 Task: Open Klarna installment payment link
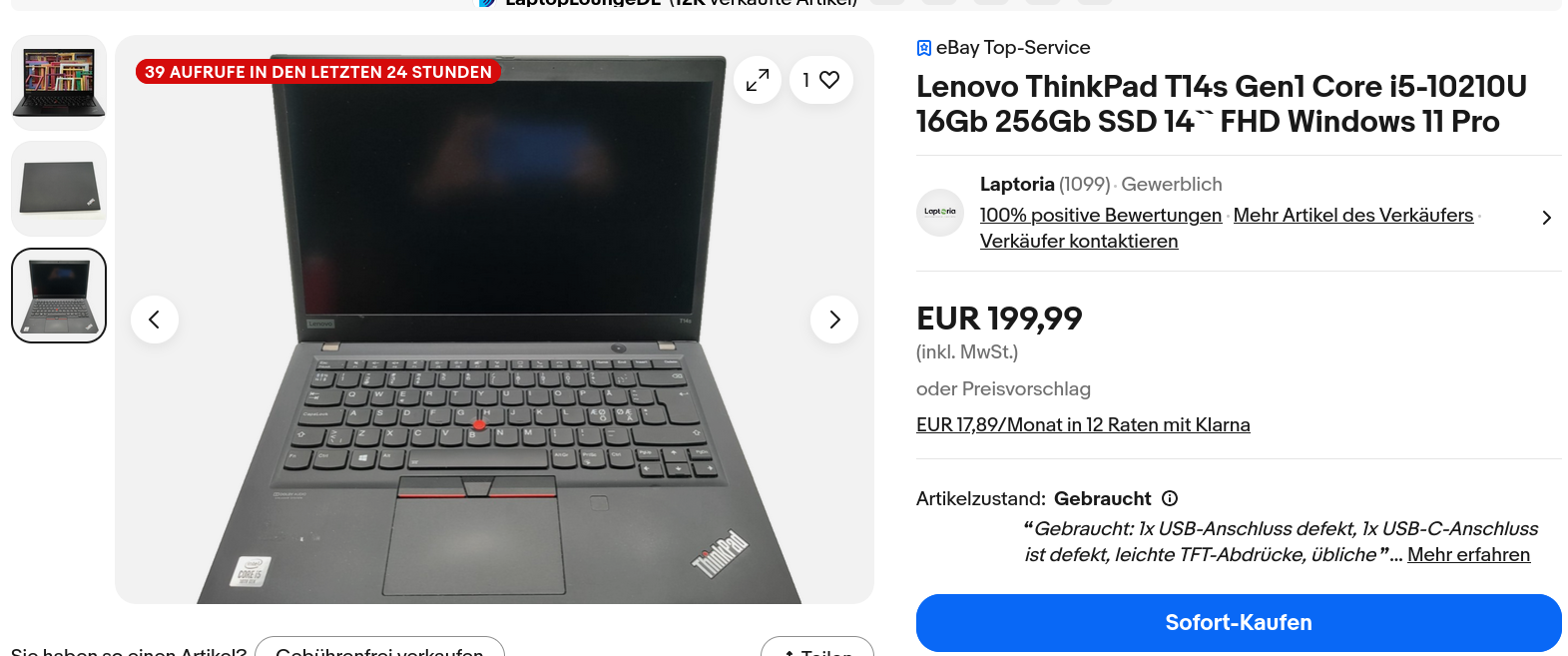coord(1083,424)
